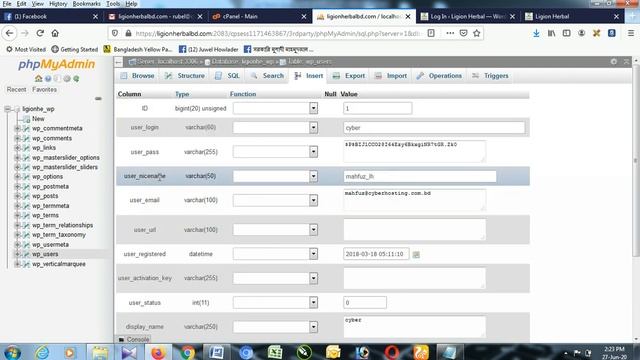Screen dimensions: 640x360
Task: Toggle the Firefox sidebar view
Action: 566,33
